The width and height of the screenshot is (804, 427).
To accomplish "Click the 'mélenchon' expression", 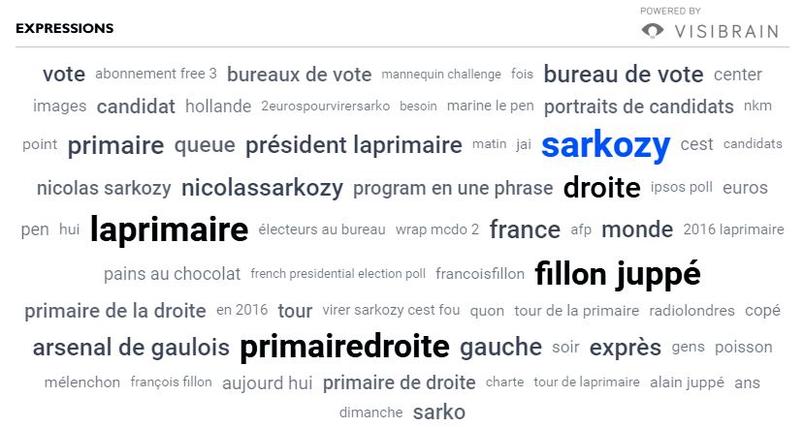I will [x=83, y=382].
